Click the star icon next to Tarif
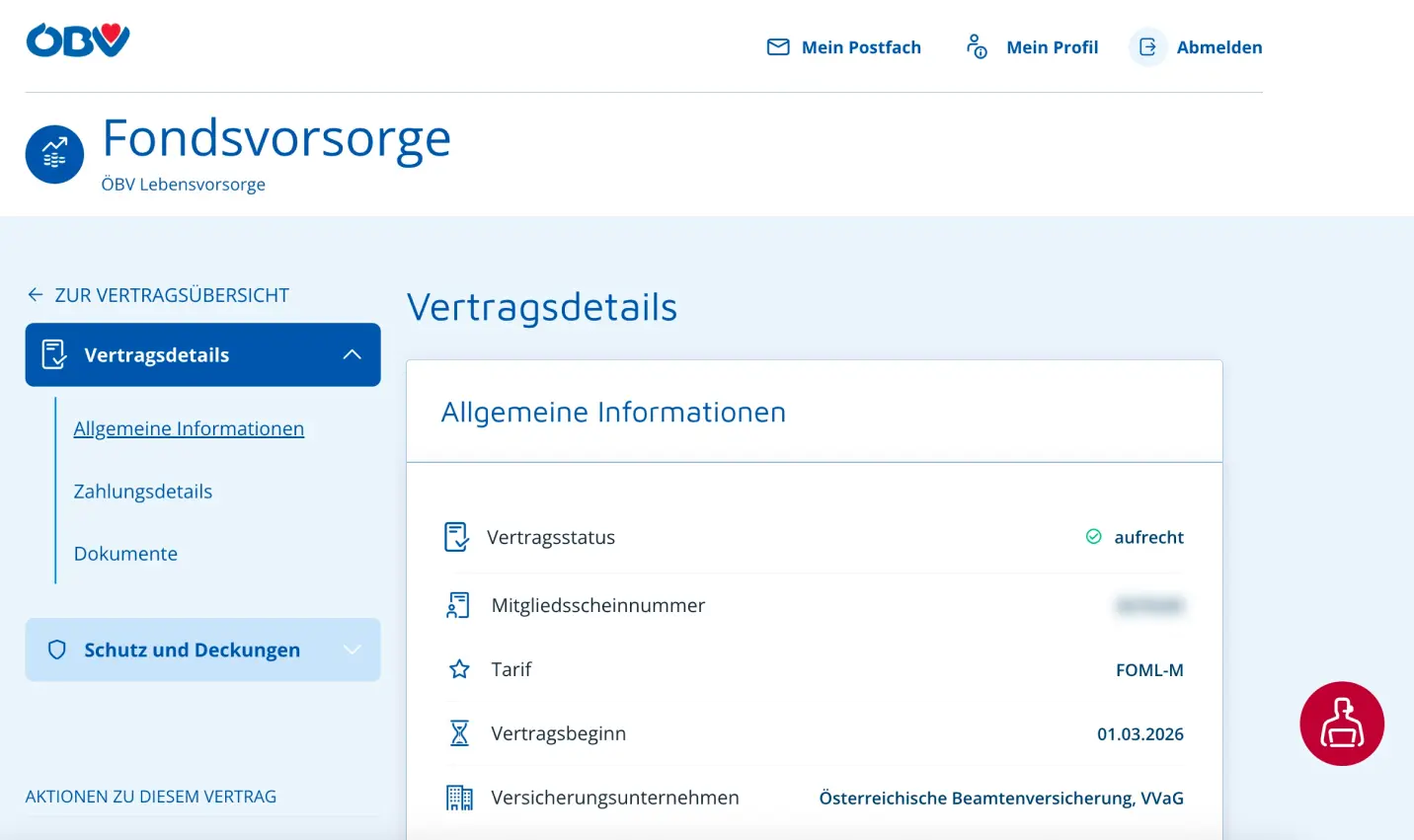 [x=458, y=669]
